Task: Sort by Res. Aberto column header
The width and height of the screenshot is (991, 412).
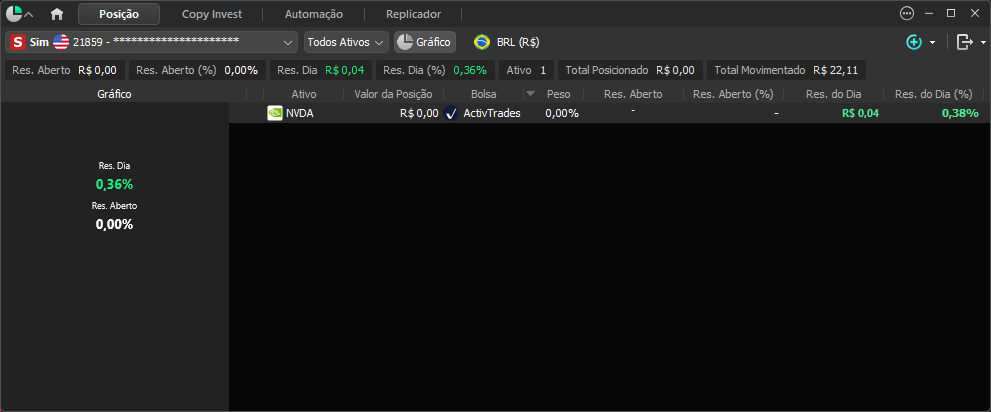Action: [x=633, y=94]
